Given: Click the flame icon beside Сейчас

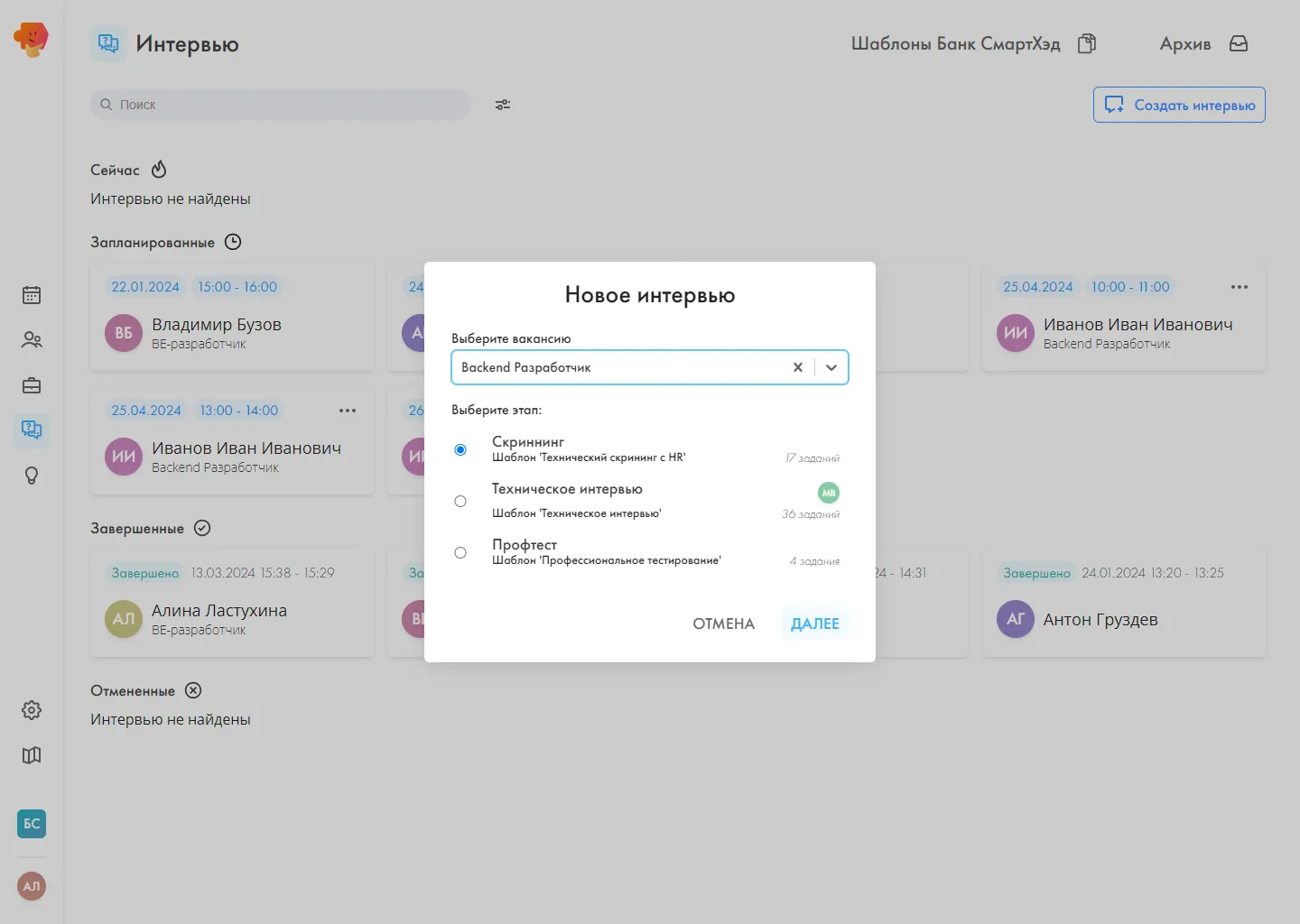Looking at the screenshot, I should point(159,170).
